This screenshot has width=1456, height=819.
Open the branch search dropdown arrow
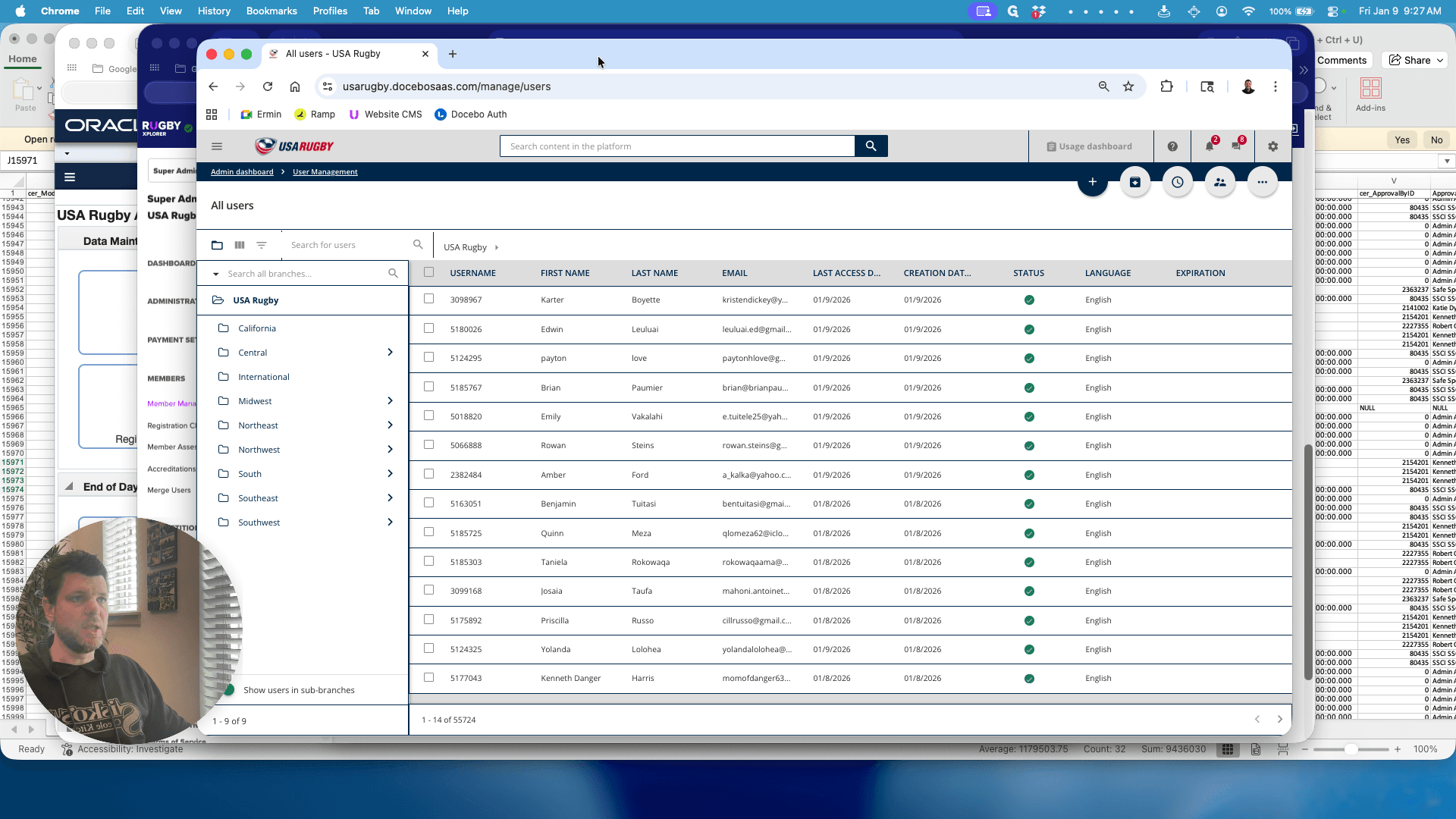click(x=216, y=274)
